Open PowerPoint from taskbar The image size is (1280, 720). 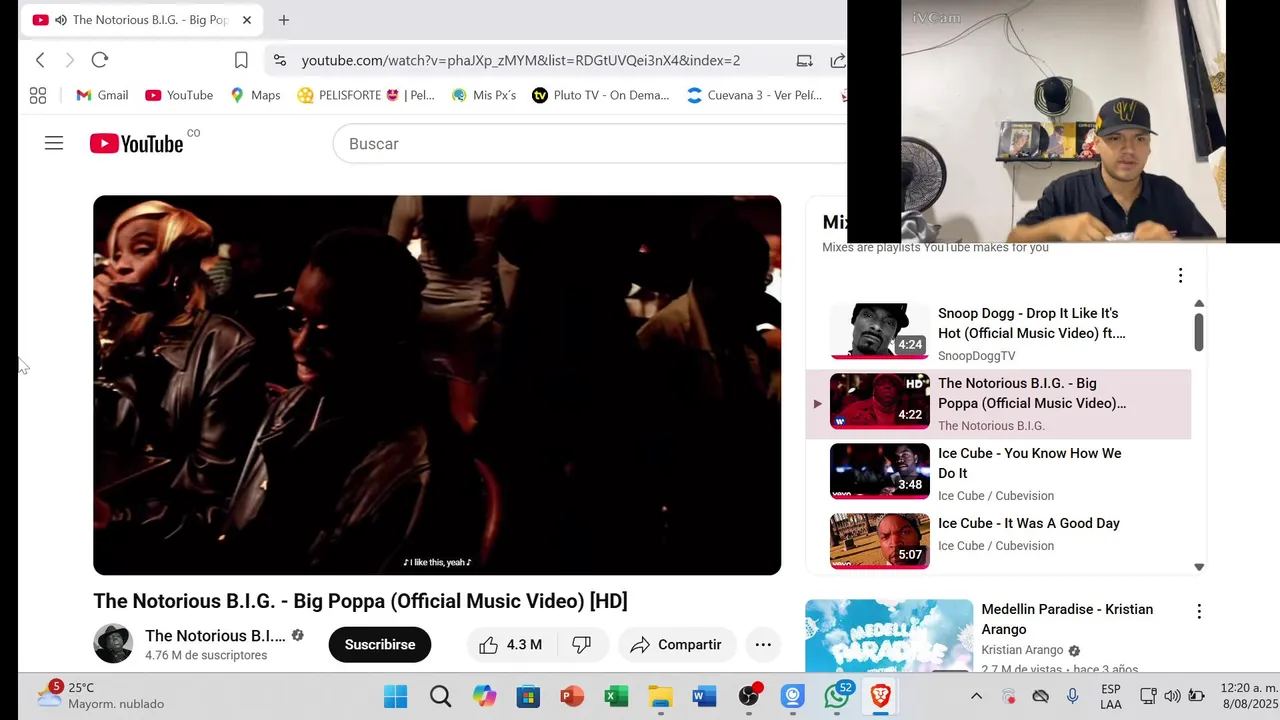(x=572, y=696)
